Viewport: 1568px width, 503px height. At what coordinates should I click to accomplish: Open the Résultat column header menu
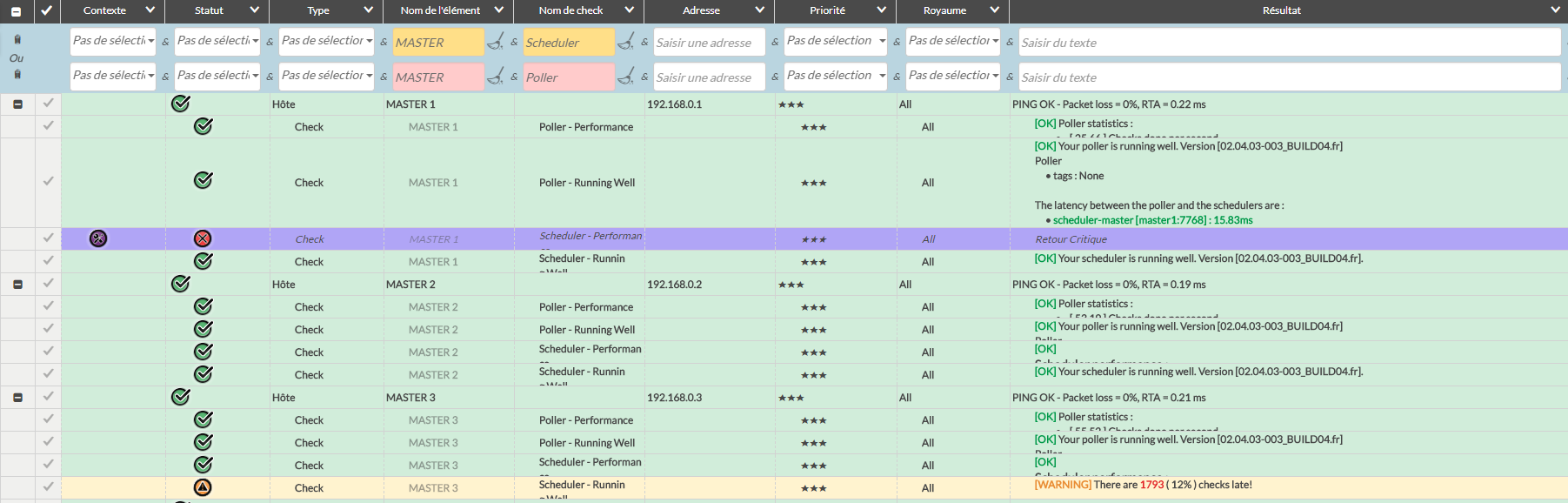[1555, 10]
